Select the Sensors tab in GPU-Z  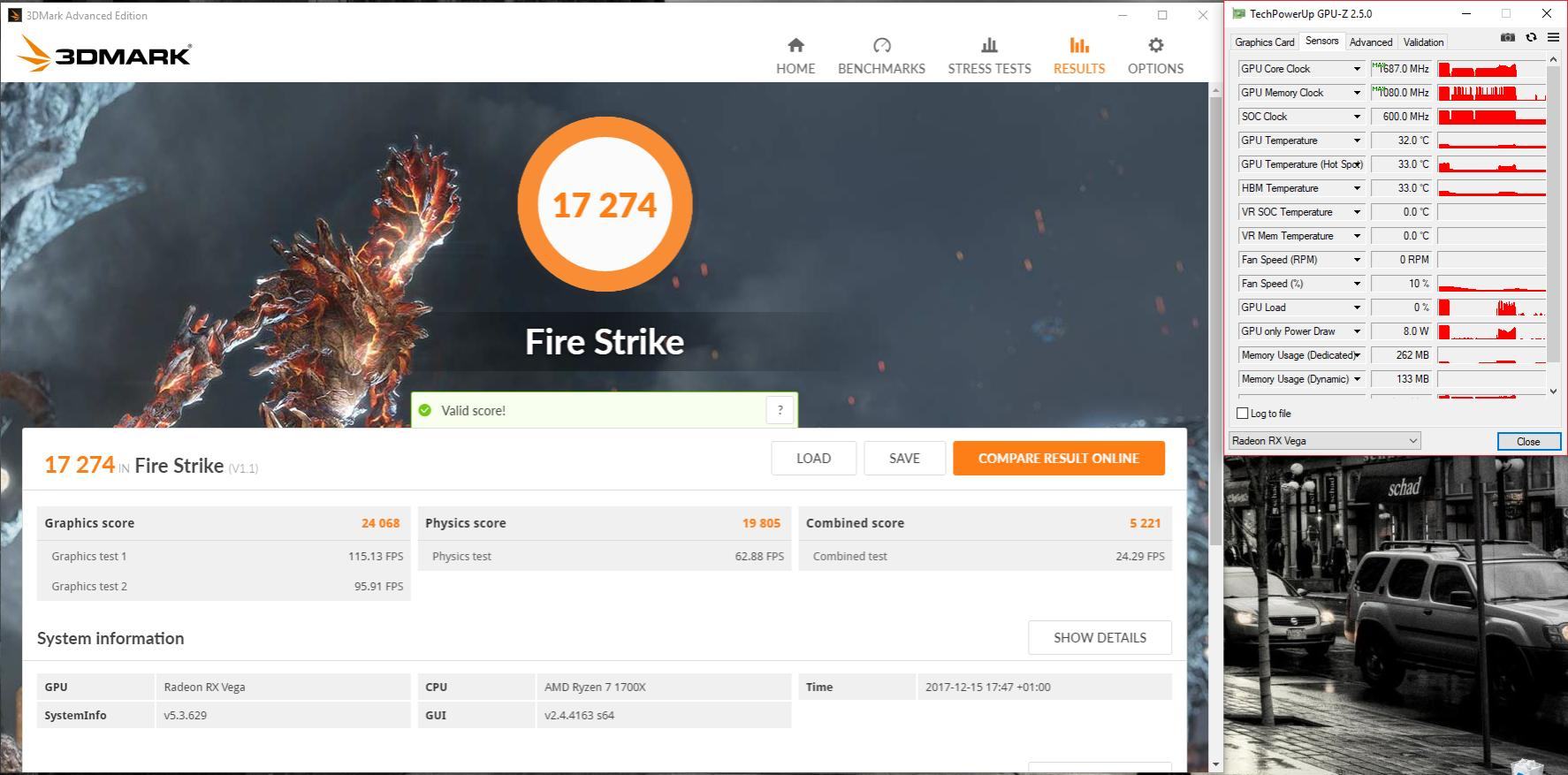coord(1321,41)
